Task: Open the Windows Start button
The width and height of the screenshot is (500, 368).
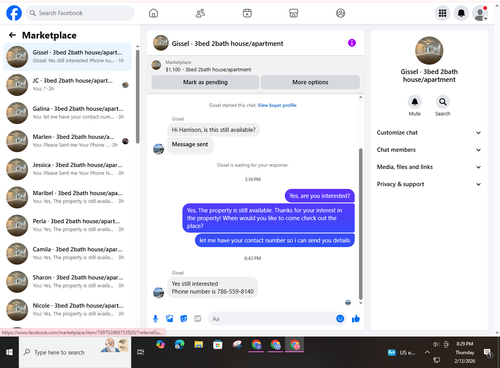Action: tap(9, 352)
